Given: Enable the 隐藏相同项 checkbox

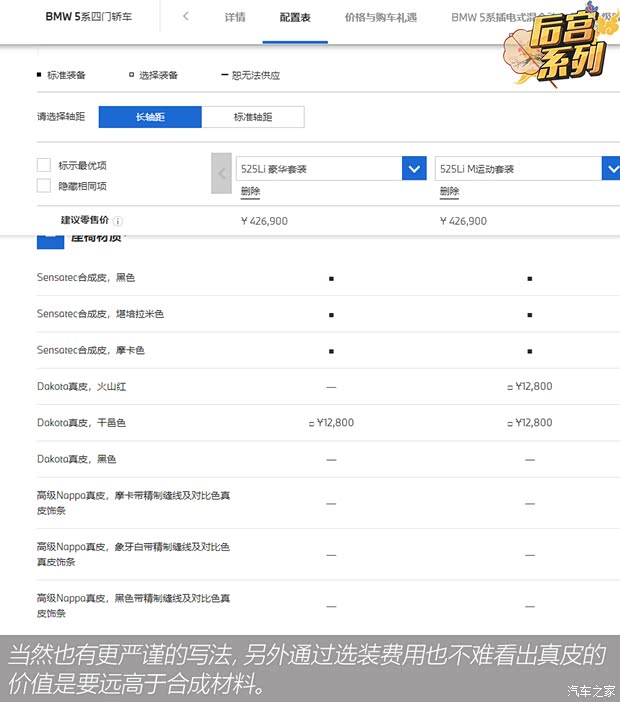Looking at the screenshot, I should click(x=44, y=185).
